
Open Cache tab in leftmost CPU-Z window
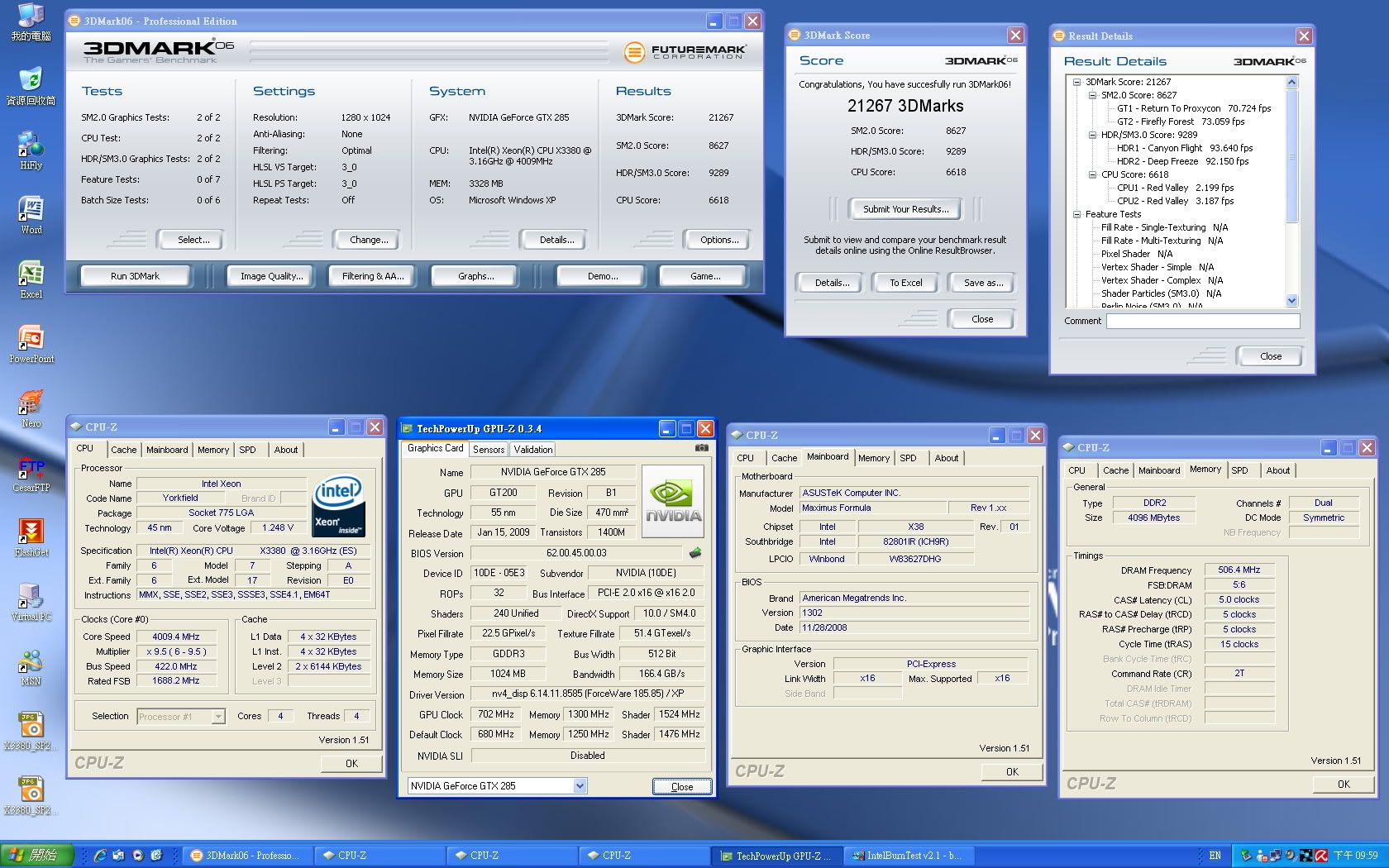124,450
